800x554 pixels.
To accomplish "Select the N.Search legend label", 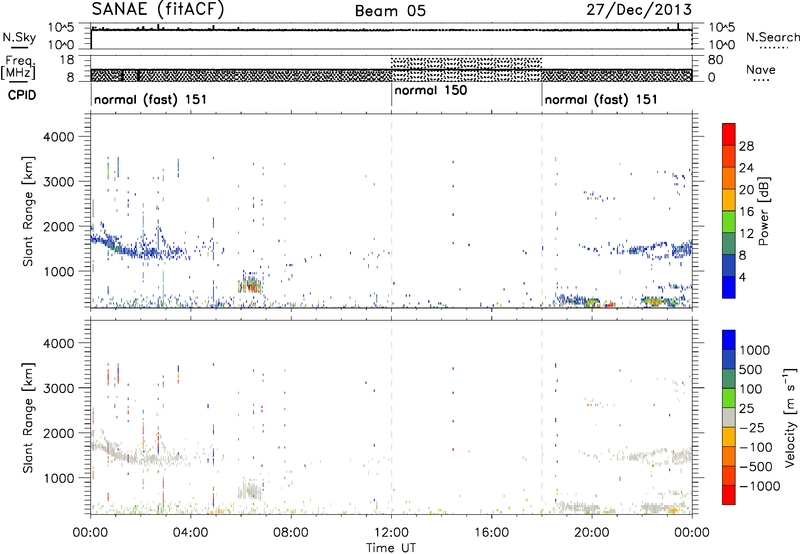I will [x=772, y=37].
